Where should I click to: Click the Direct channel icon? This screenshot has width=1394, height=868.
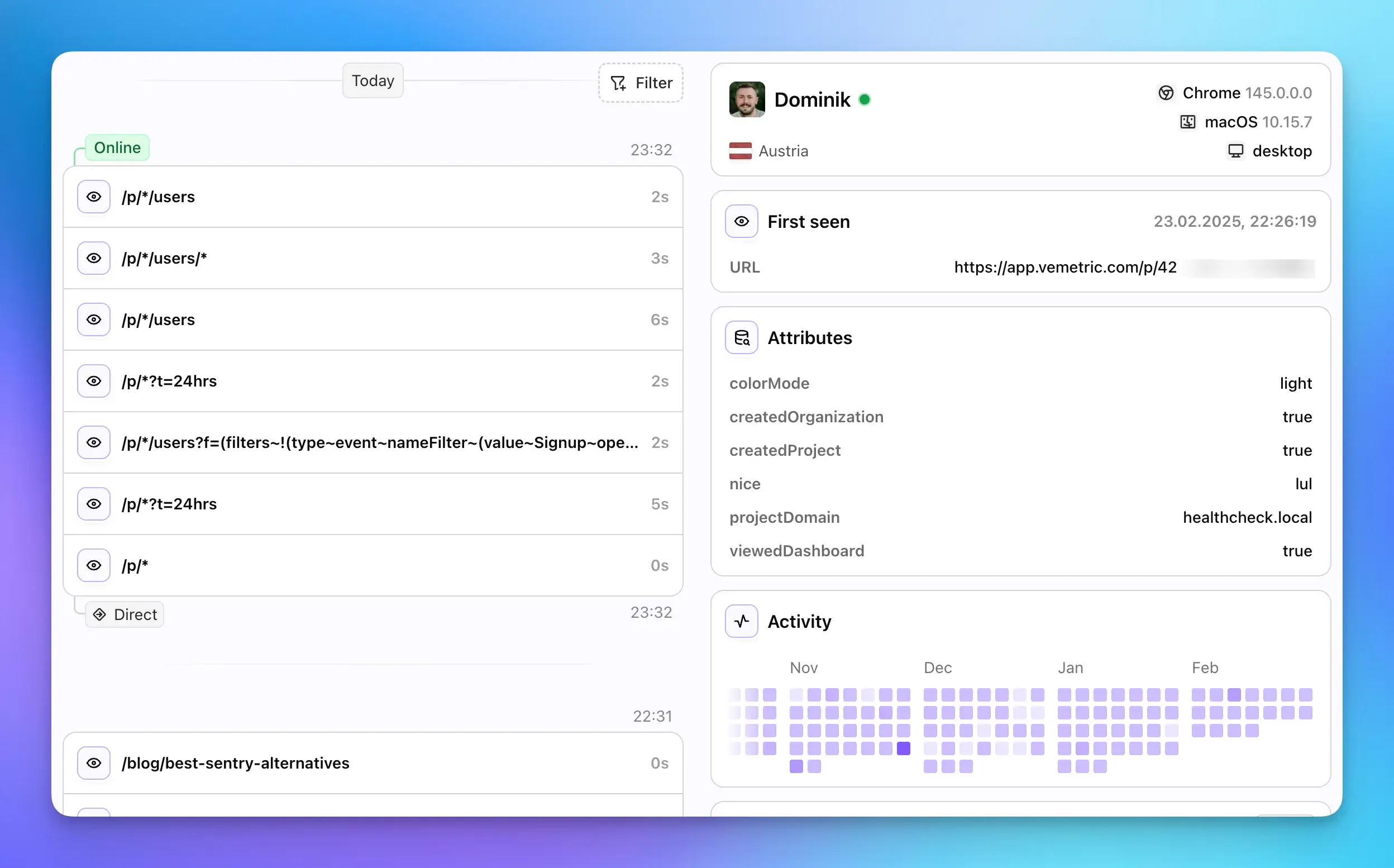[101, 614]
